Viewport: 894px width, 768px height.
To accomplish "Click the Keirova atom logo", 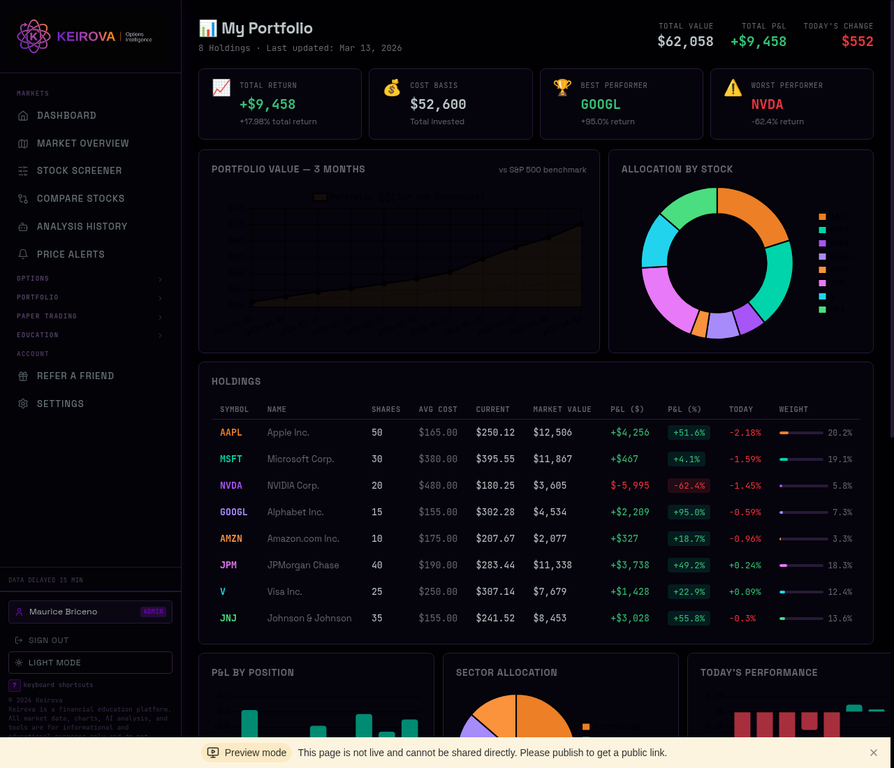I will pos(34,36).
